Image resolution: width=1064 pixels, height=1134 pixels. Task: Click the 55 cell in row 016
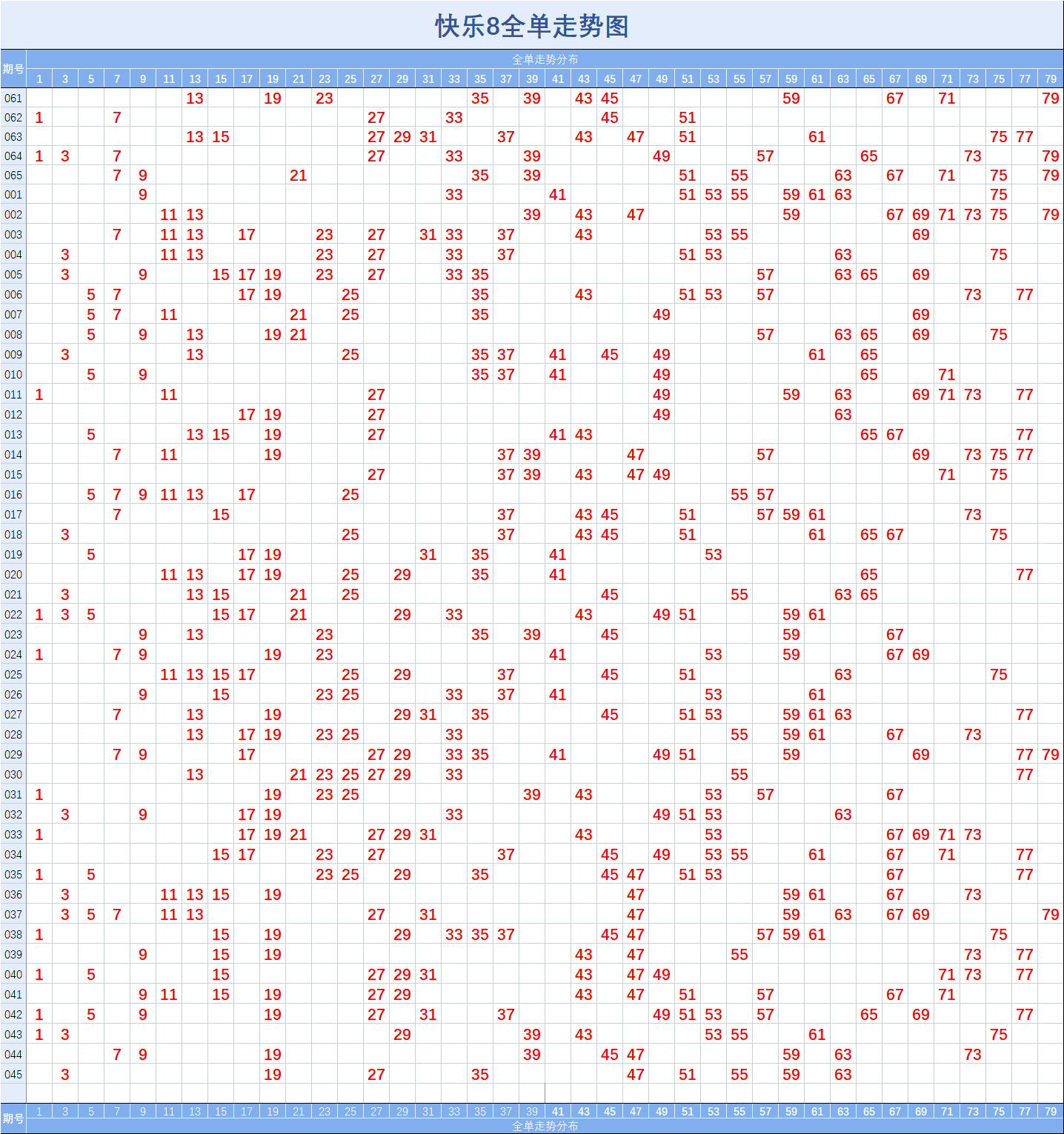click(x=739, y=495)
